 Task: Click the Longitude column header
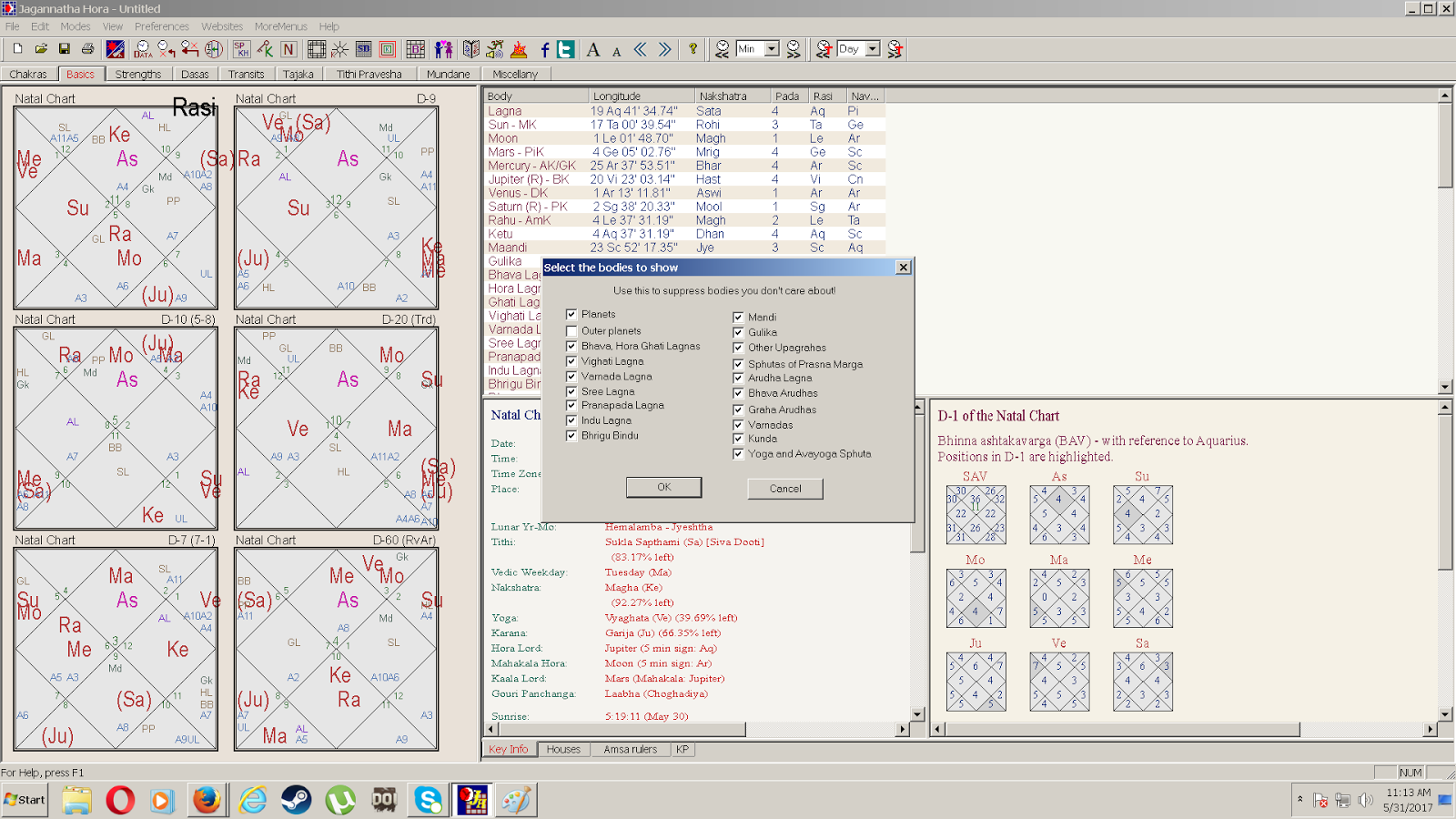(x=642, y=96)
